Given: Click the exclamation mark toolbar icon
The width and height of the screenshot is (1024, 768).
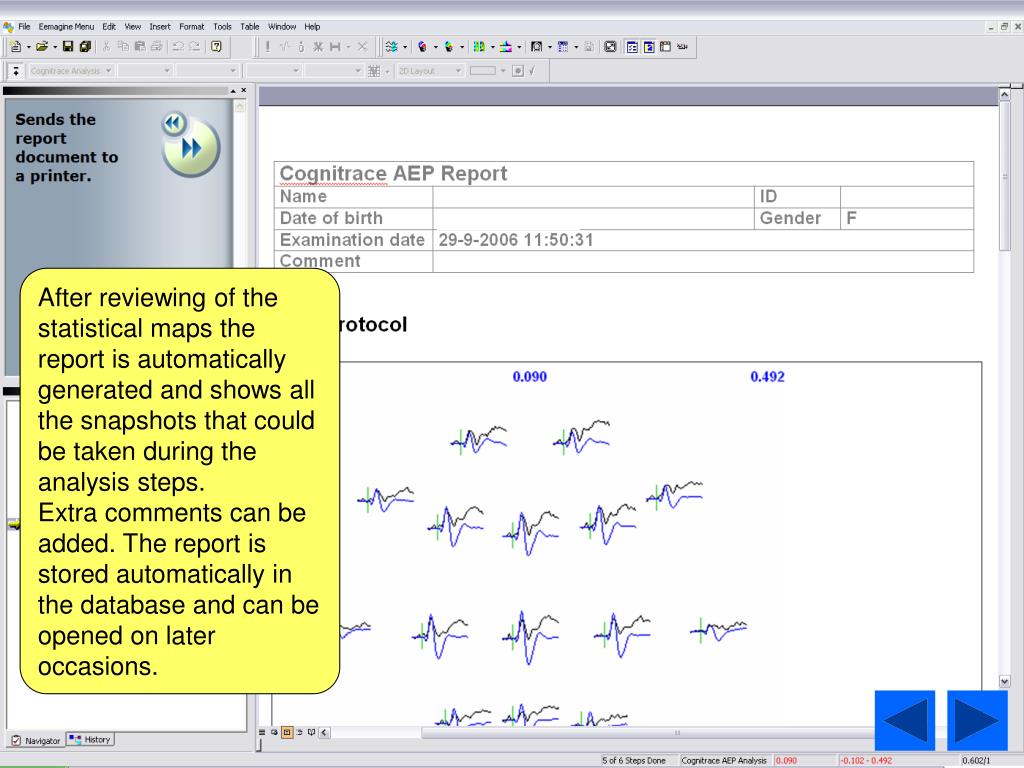Looking at the screenshot, I should coord(267,46).
